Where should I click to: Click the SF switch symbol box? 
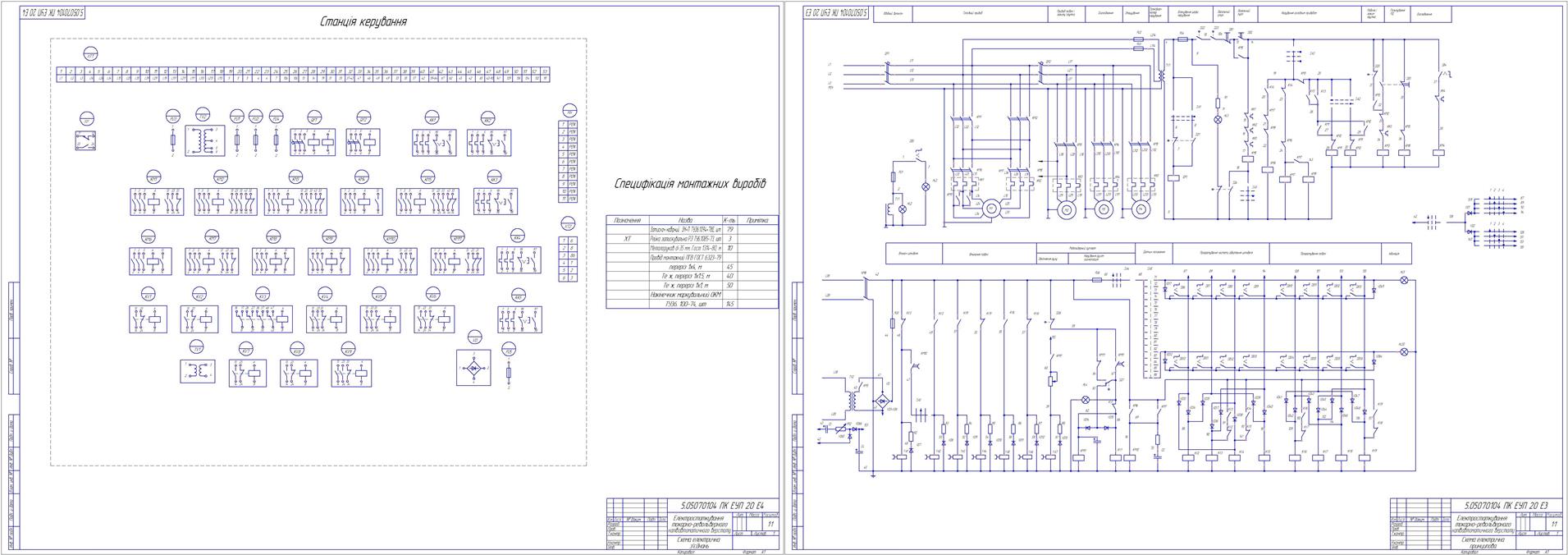tap(85, 140)
